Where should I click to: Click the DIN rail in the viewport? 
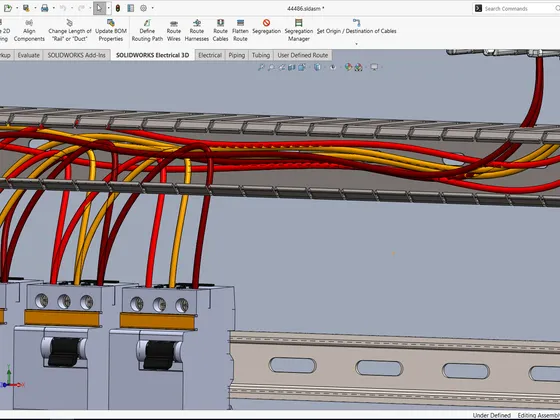(x=395, y=370)
